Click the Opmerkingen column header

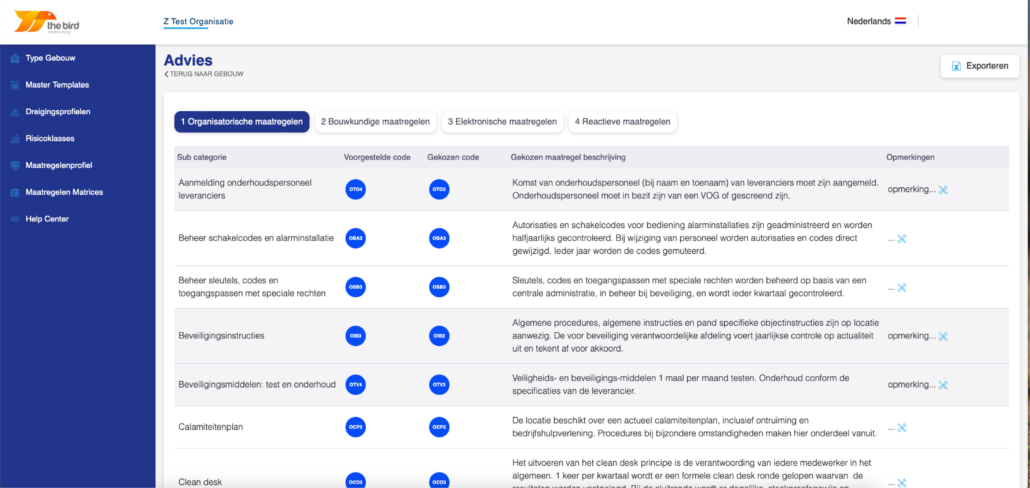tap(910, 158)
